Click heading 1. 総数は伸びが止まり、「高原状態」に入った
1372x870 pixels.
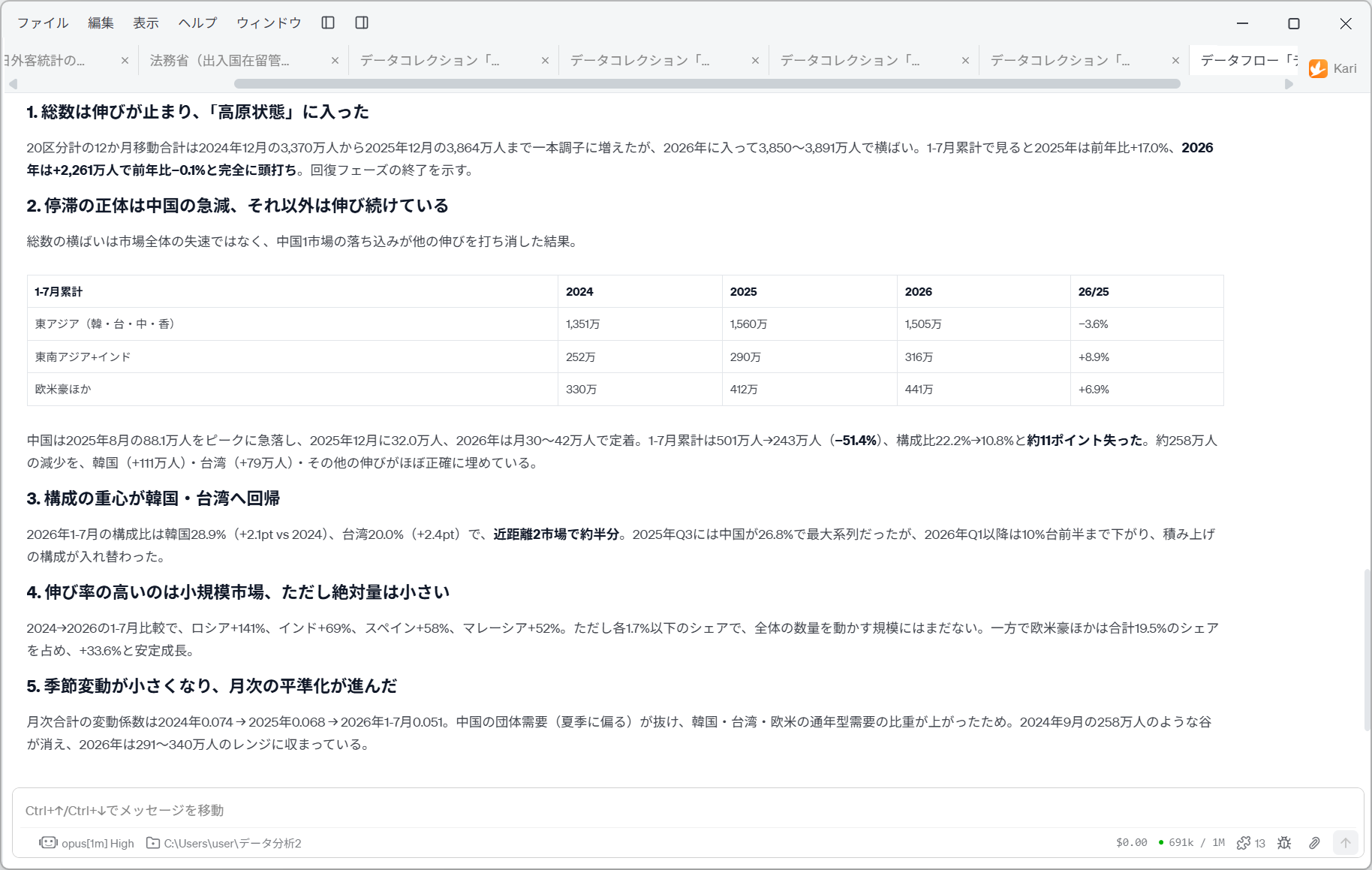pos(198,112)
